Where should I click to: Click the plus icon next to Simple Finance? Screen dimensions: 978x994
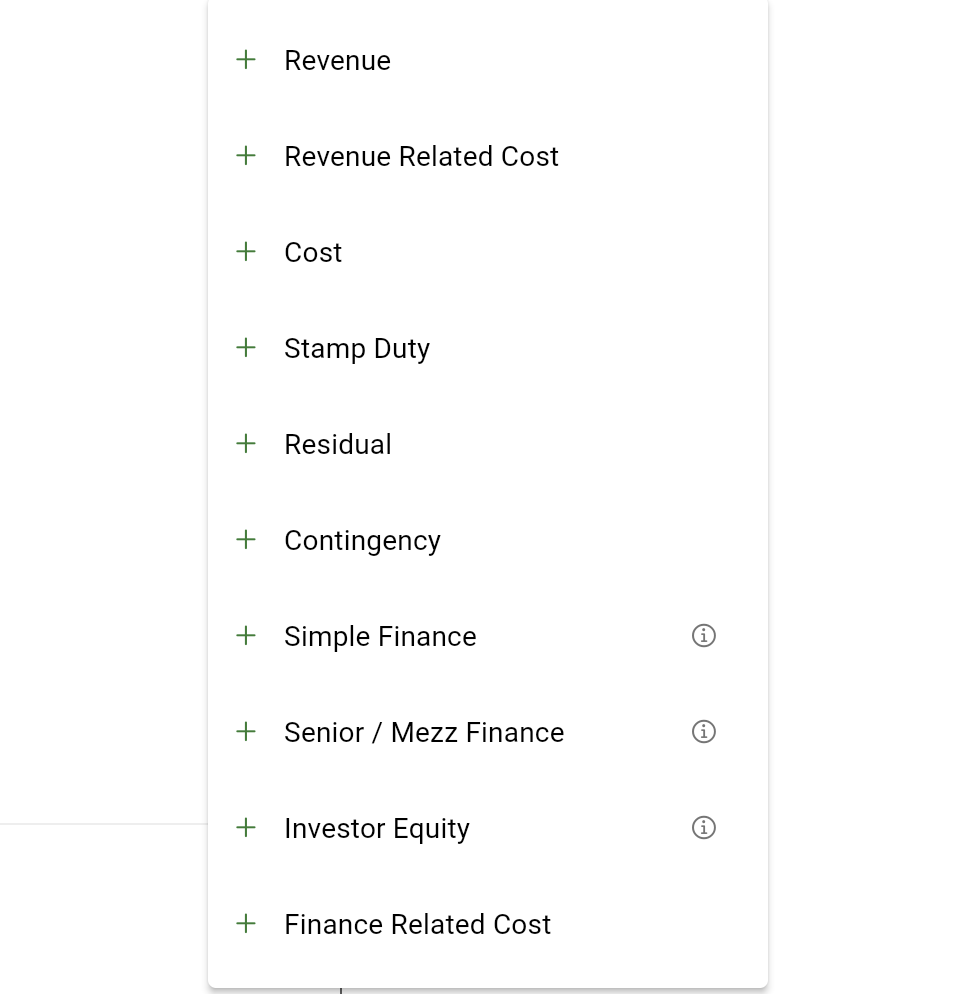tap(246, 636)
